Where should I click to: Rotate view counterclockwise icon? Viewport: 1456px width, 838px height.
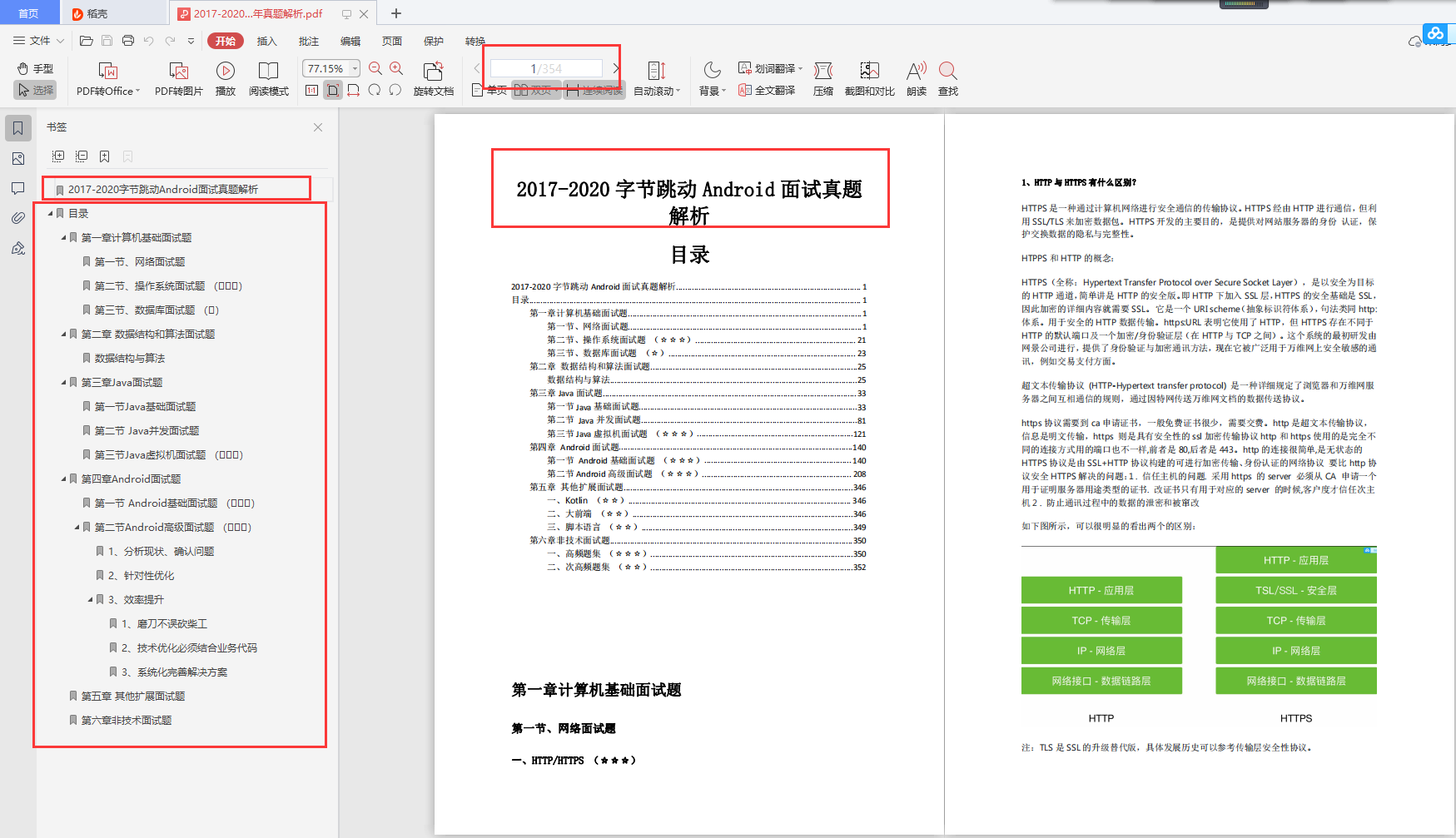point(395,90)
